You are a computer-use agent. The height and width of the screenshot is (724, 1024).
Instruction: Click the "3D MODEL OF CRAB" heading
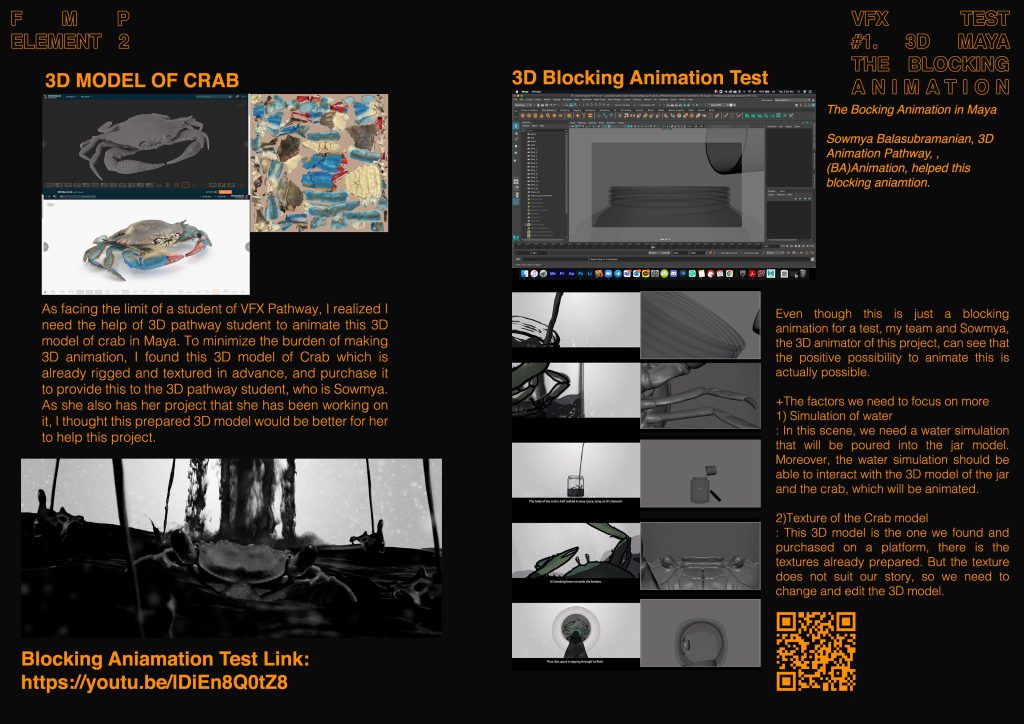pyautogui.click(x=142, y=80)
